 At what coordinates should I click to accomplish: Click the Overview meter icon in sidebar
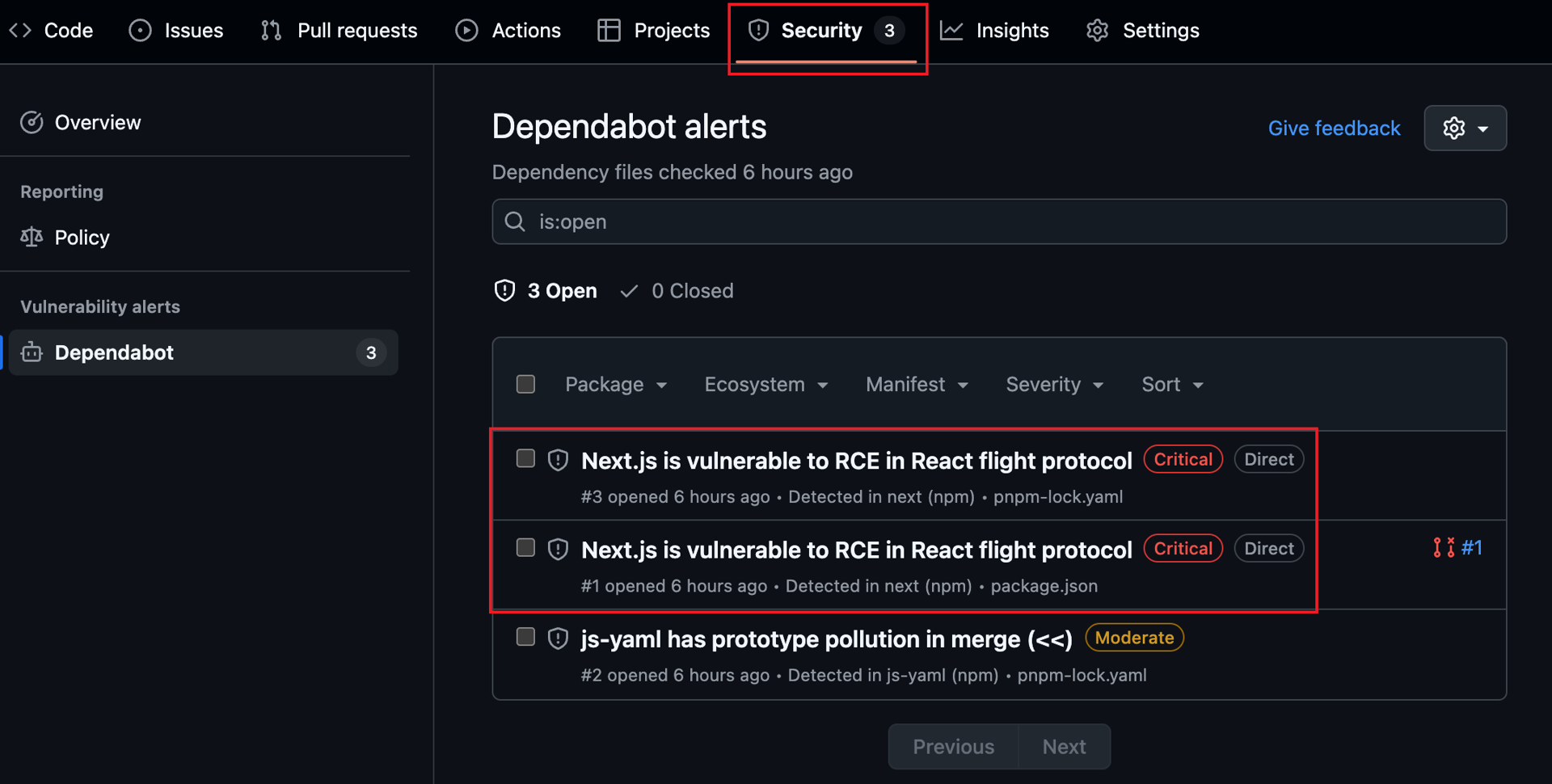pos(32,123)
